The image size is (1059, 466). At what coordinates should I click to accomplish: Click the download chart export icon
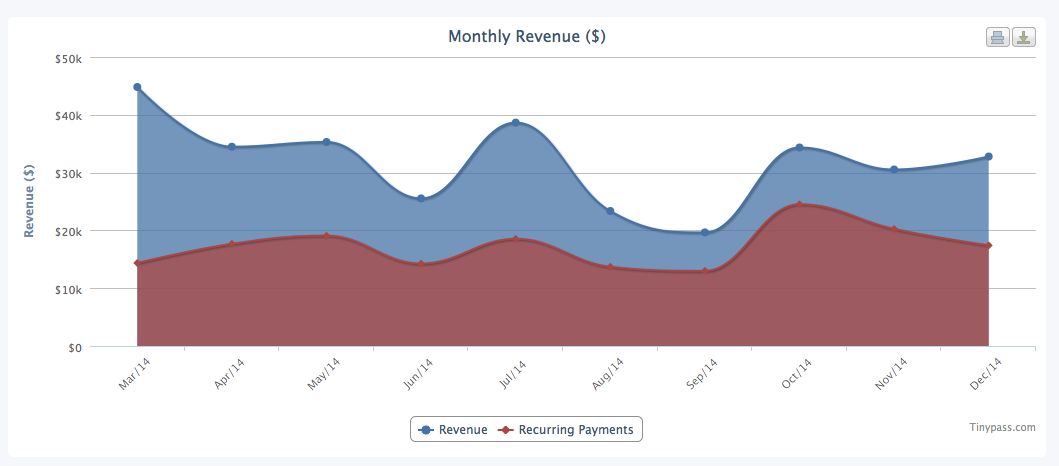coord(1023,38)
